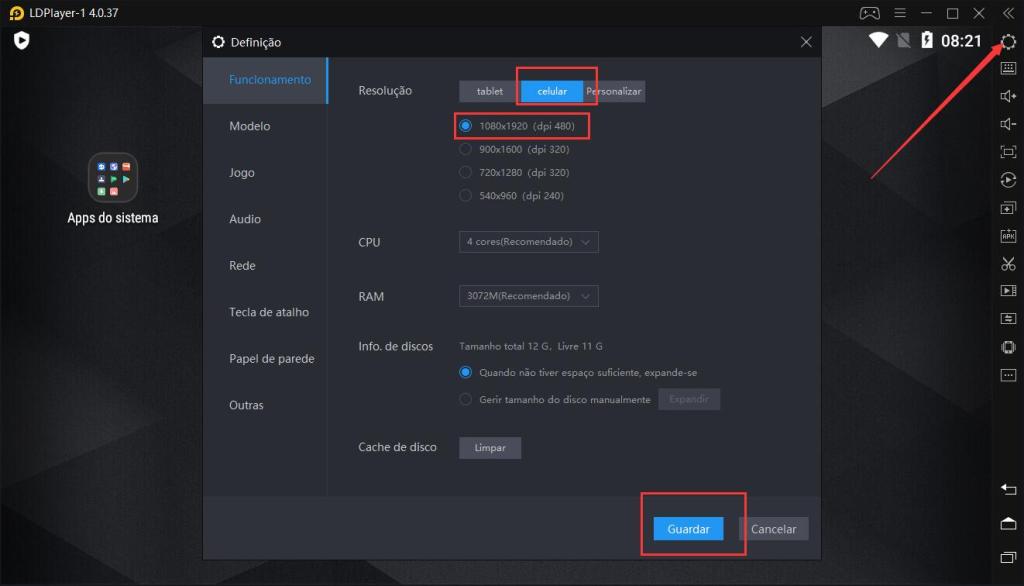
Task: Open the keyboard mapping tool
Action: coord(1008,69)
